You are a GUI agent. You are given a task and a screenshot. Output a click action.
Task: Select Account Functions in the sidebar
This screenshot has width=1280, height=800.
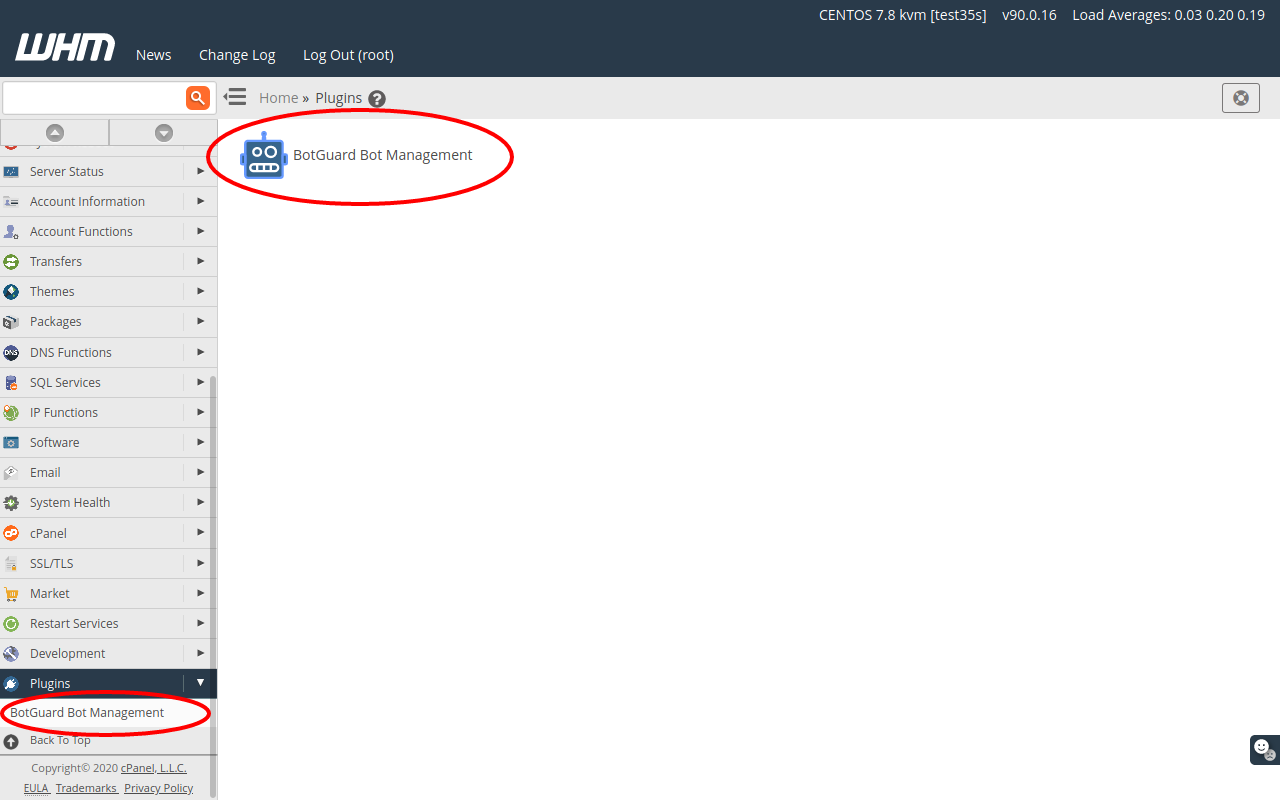click(81, 232)
